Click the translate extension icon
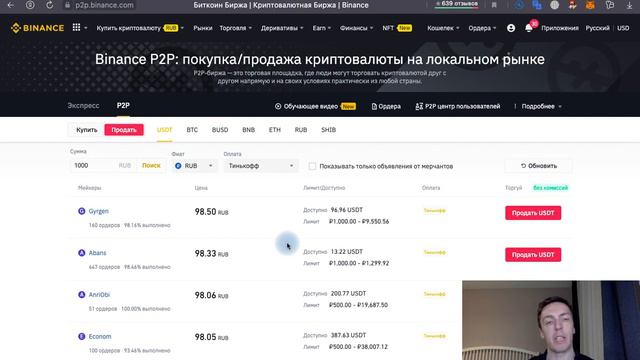 click(537, 5)
